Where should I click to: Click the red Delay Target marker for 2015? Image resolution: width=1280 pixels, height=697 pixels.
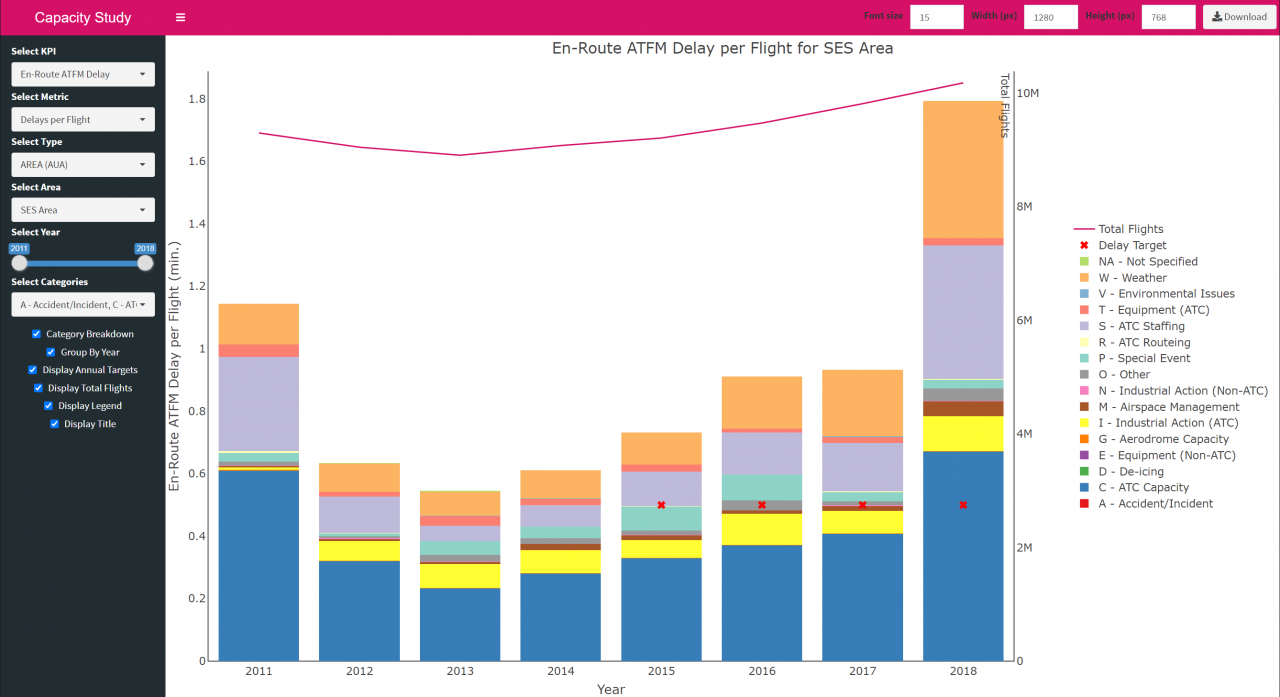coord(661,505)
